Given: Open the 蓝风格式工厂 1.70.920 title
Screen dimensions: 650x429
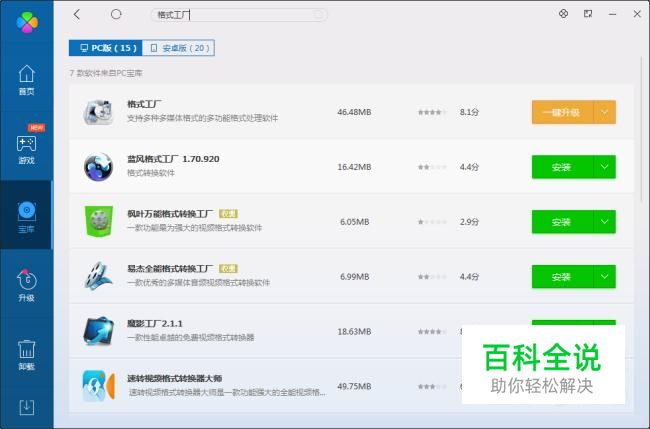Looking at the screenshot, I should point(173,159).
